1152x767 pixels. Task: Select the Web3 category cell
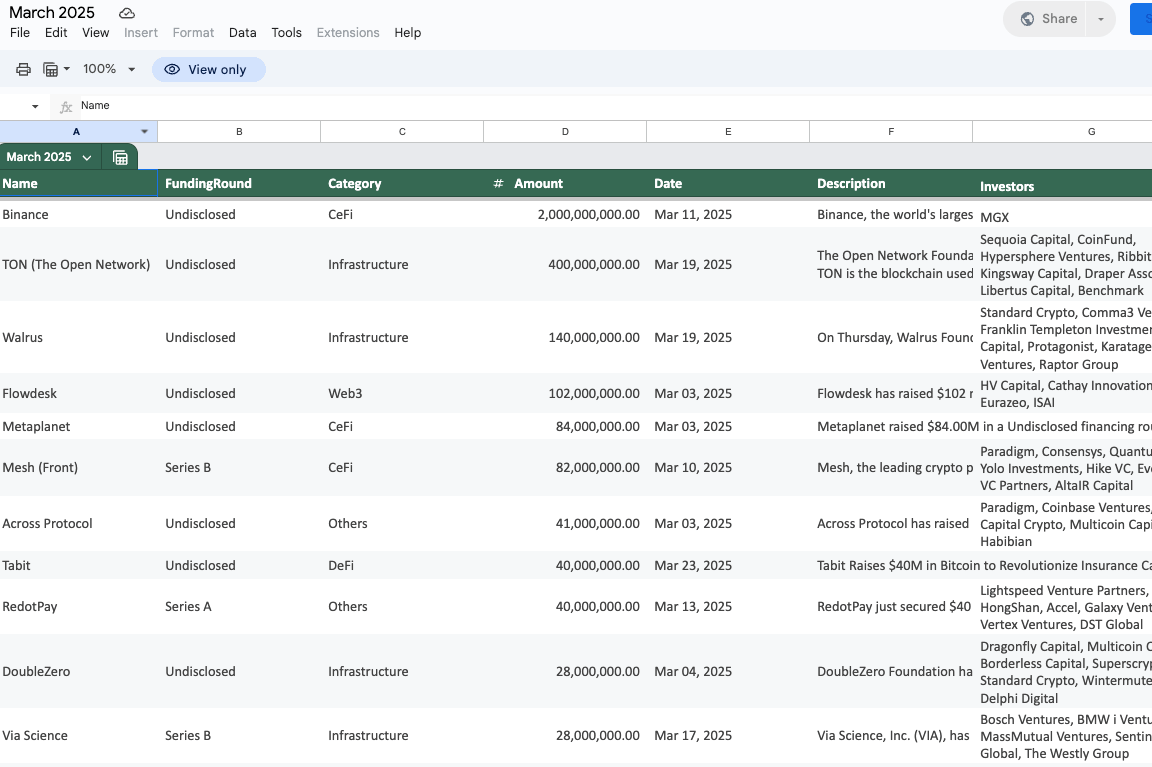(402, 393)
